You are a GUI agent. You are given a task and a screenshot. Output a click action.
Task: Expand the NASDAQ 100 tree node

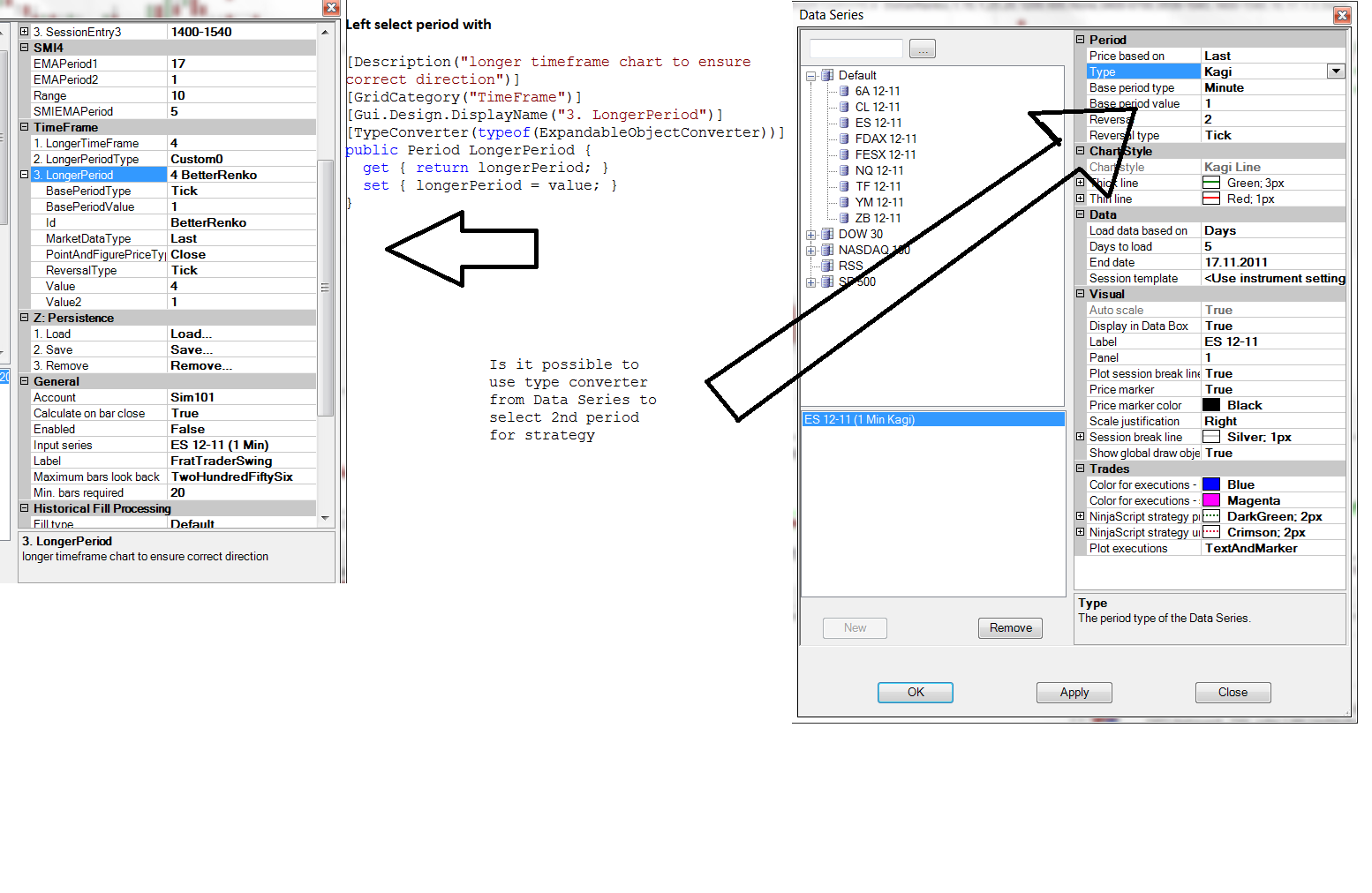(x=810, y=251)
